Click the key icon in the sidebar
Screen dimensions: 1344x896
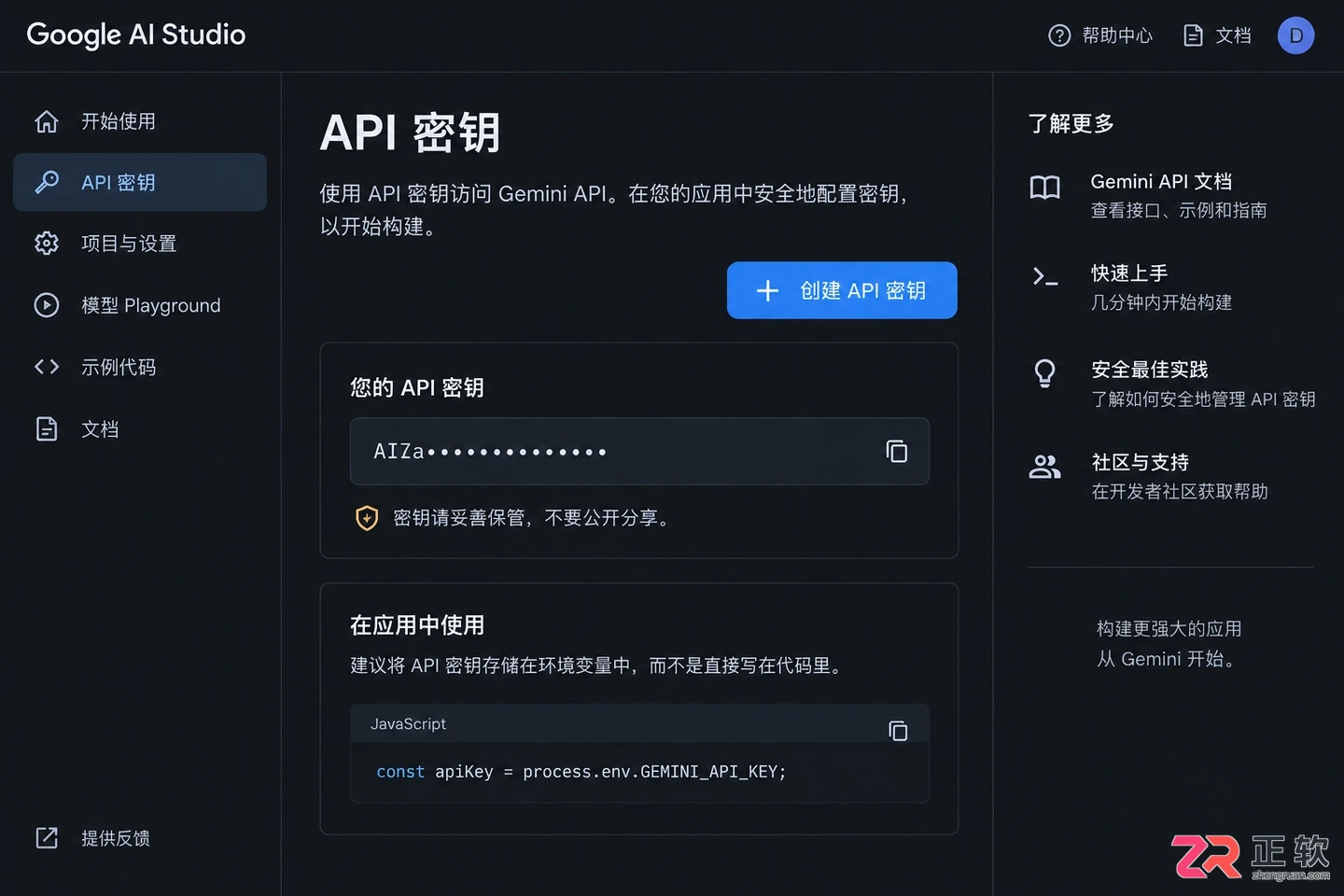pos(47,182)
